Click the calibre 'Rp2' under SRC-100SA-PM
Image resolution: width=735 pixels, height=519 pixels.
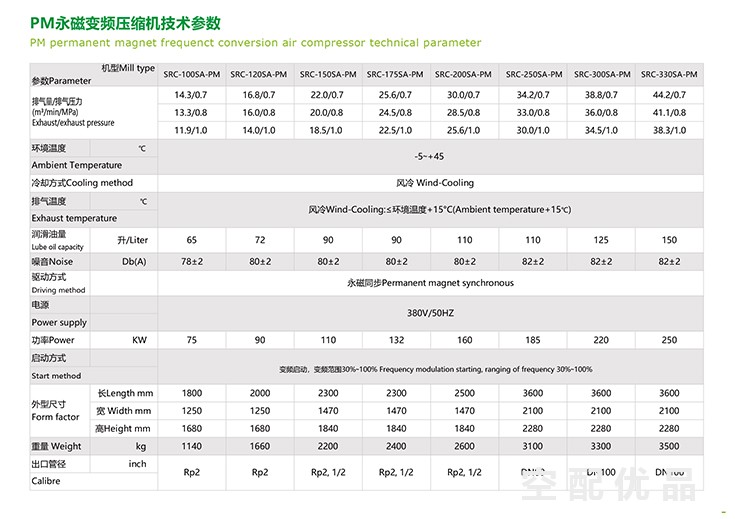(x=192, y=472)
